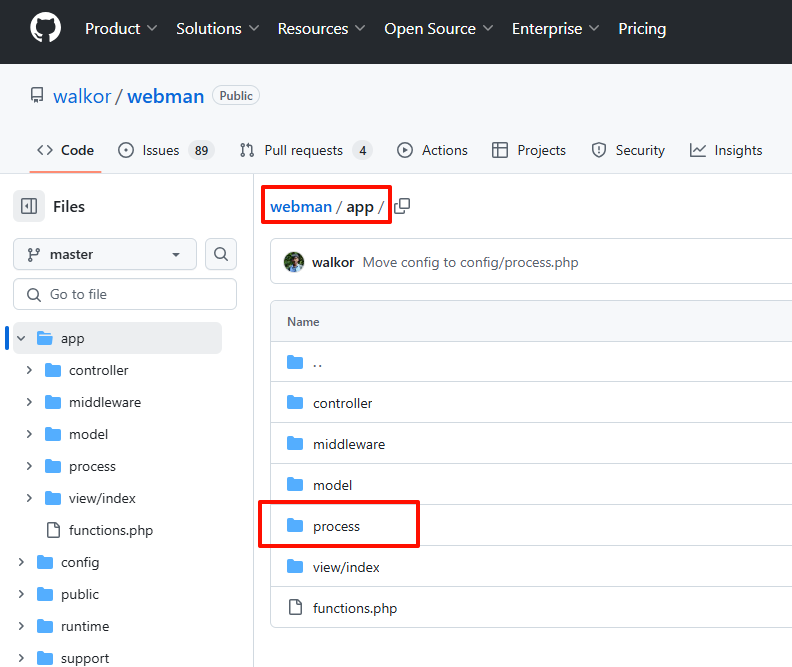The width and height of the screenshot is (792, 667).
Task: Collapse the app folder in tree
Action: pyautogui.click(x=21, y=338)
